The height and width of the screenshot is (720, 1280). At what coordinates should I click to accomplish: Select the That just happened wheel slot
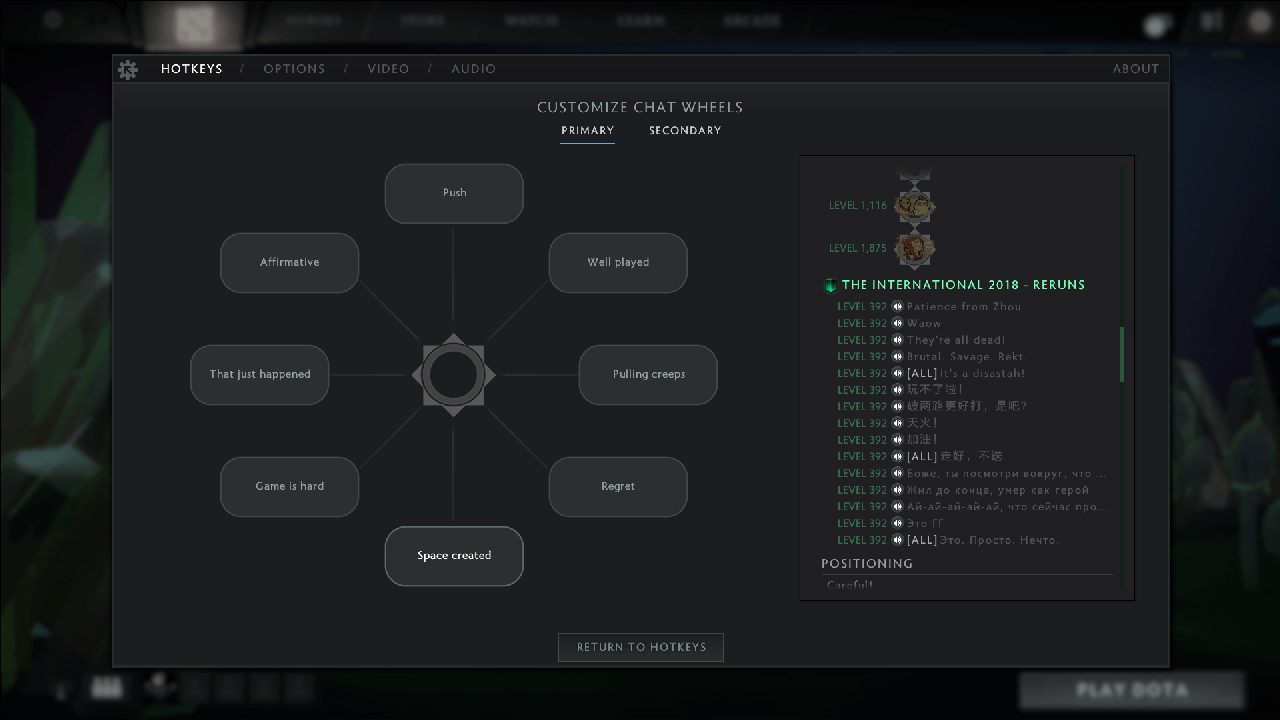[x=260, y=375]
